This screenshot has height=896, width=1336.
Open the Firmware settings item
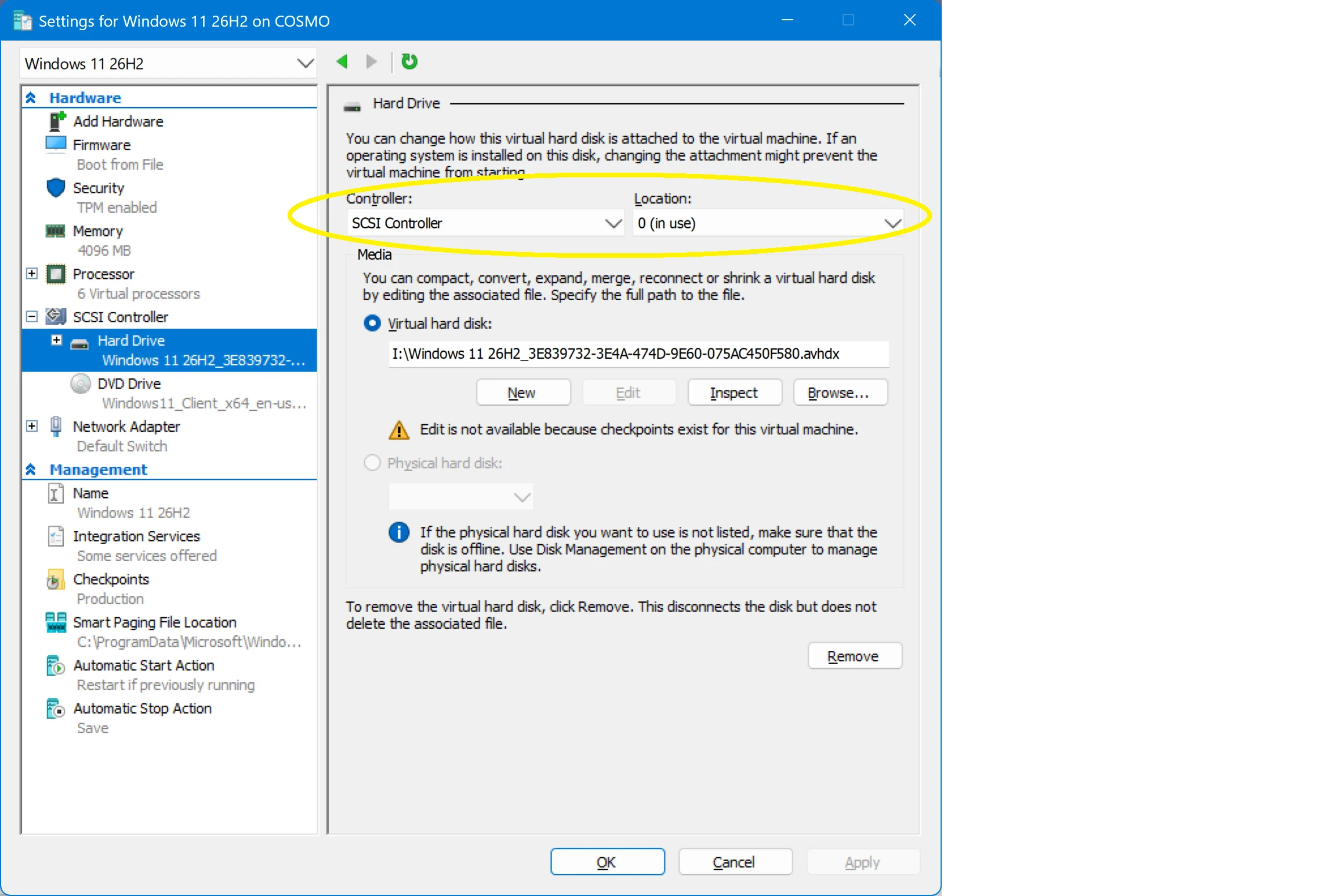click(x=101, y=145)
